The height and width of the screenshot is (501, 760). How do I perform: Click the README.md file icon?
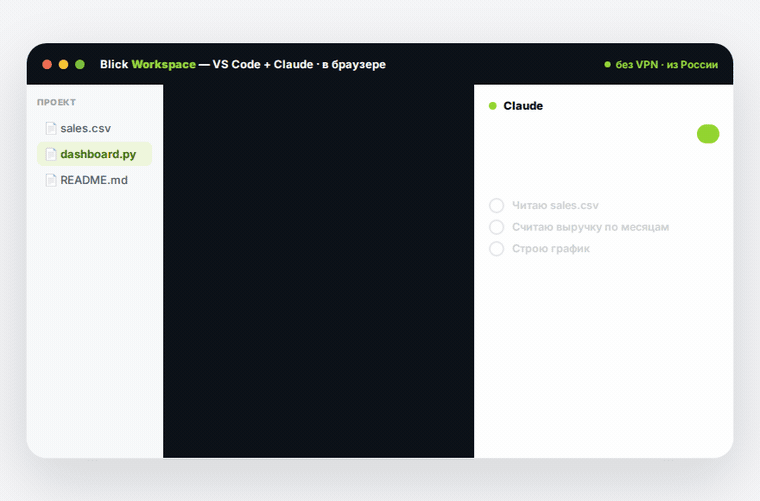tap(51, 180)
